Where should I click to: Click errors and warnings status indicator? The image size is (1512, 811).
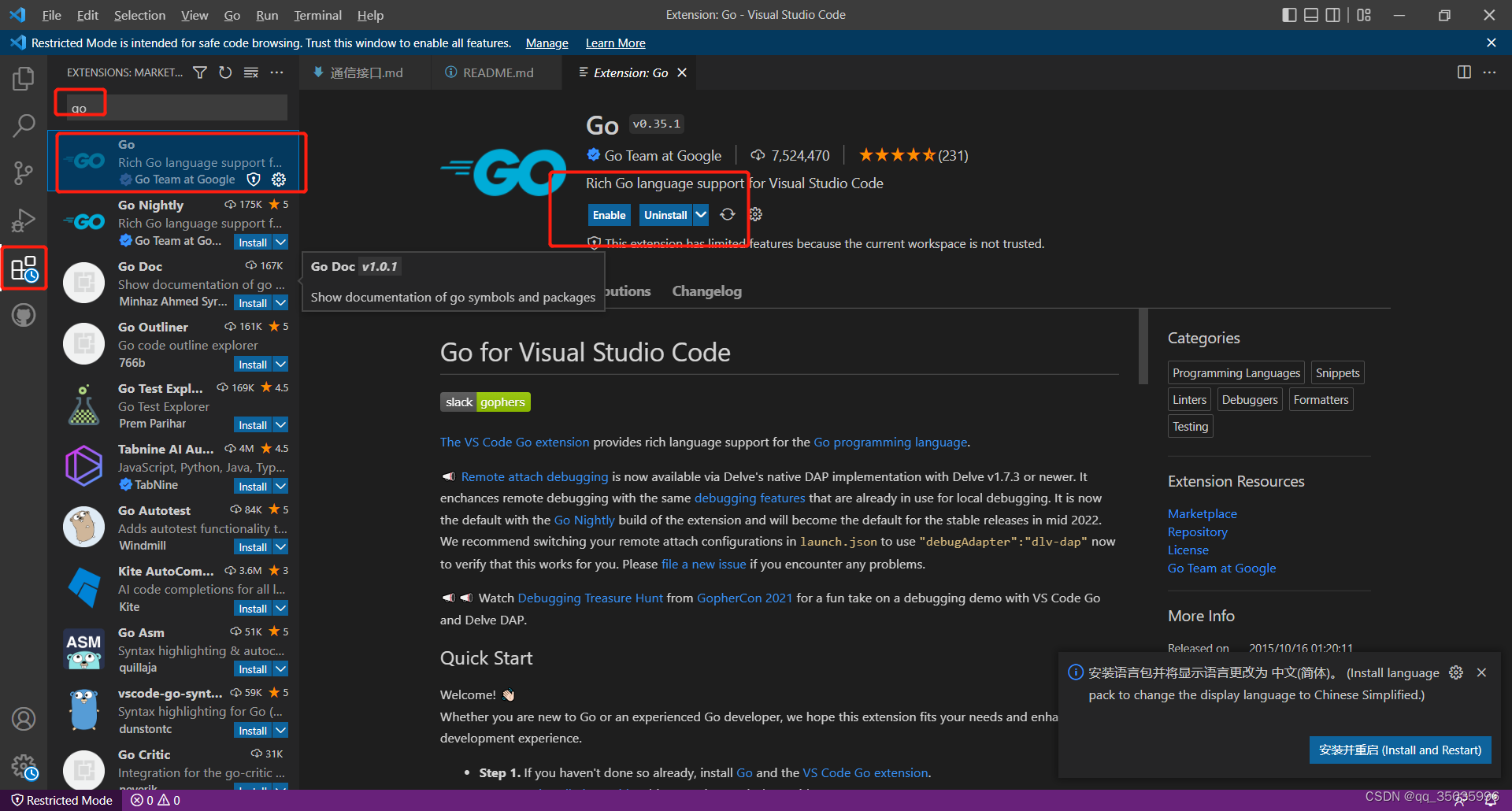pos(155,800)
